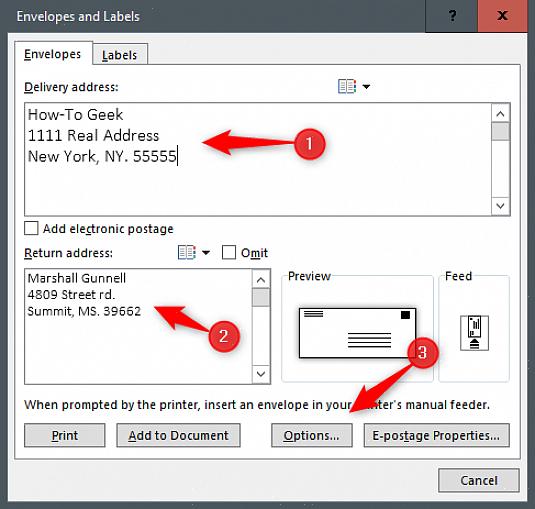Click the envelope feed method icon

[x=474, y=333]
